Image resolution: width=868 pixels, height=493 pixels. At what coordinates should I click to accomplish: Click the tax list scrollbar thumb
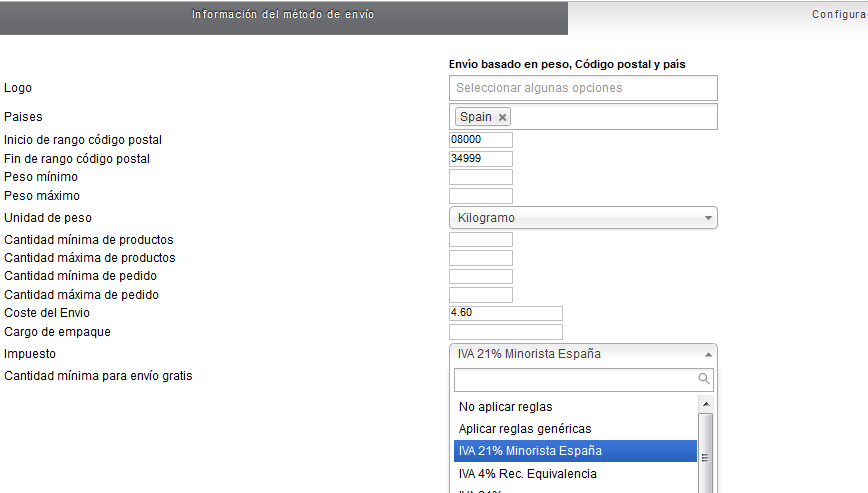coord(705,456)
